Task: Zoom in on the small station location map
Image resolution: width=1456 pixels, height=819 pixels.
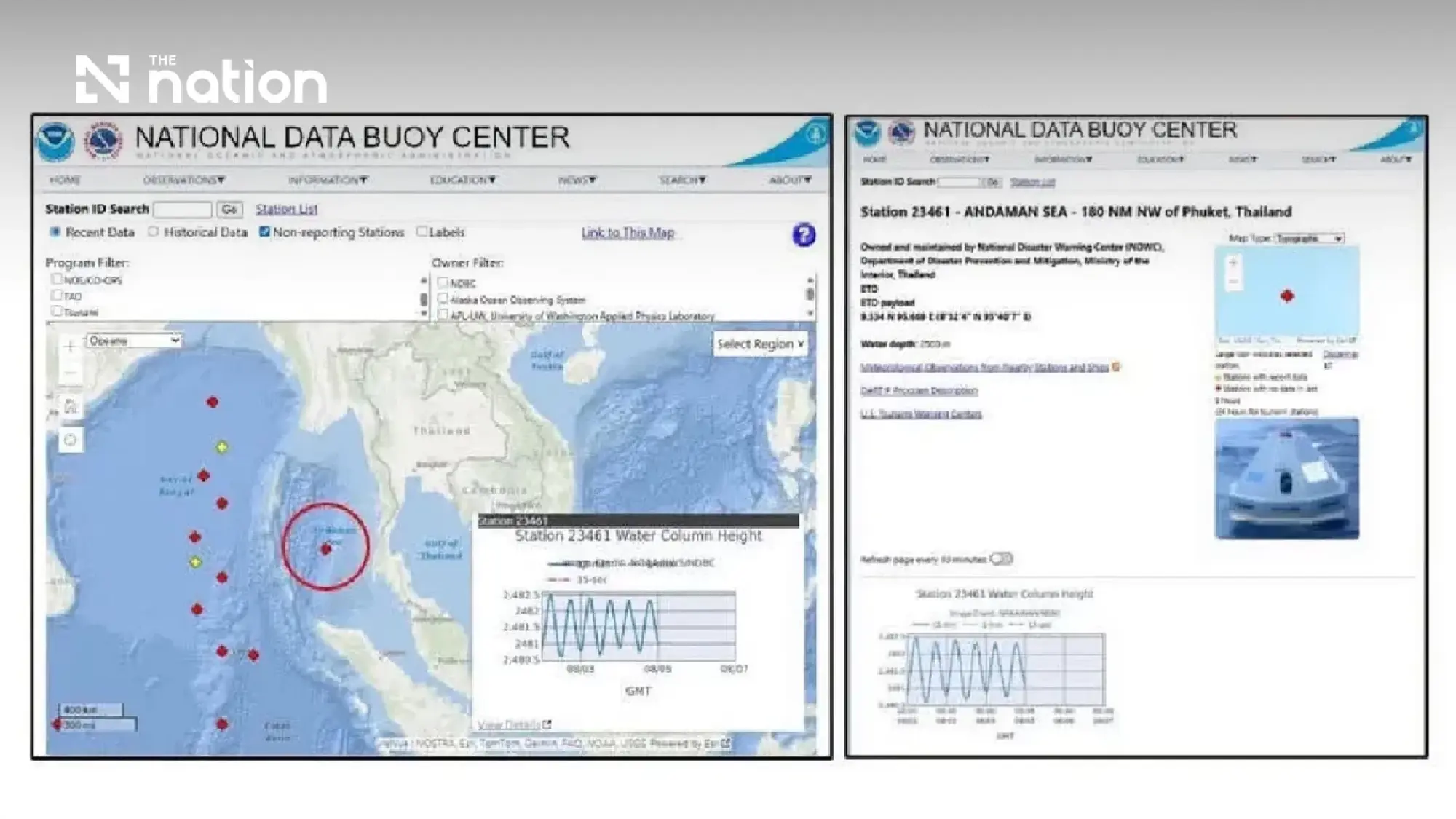Action: tap(1233, 263)
